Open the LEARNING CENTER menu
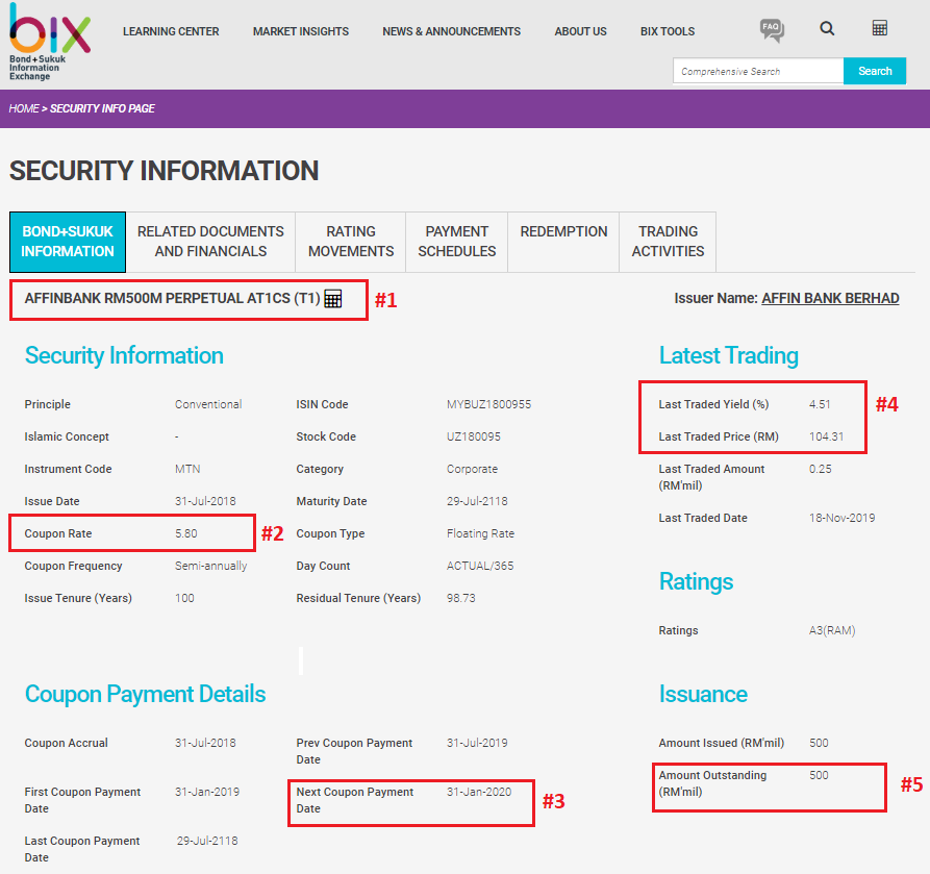This screenshot has height=874, width=930. (170, 31)
